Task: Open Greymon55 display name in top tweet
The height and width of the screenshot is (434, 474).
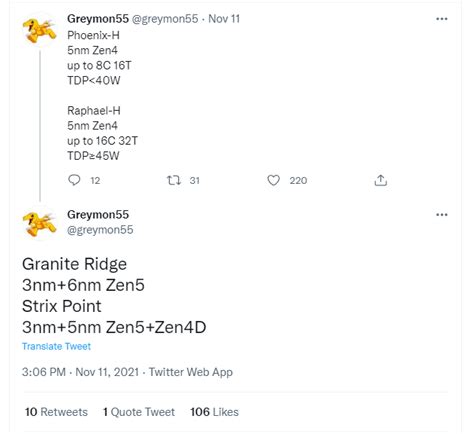Action: tap(98, 19)
